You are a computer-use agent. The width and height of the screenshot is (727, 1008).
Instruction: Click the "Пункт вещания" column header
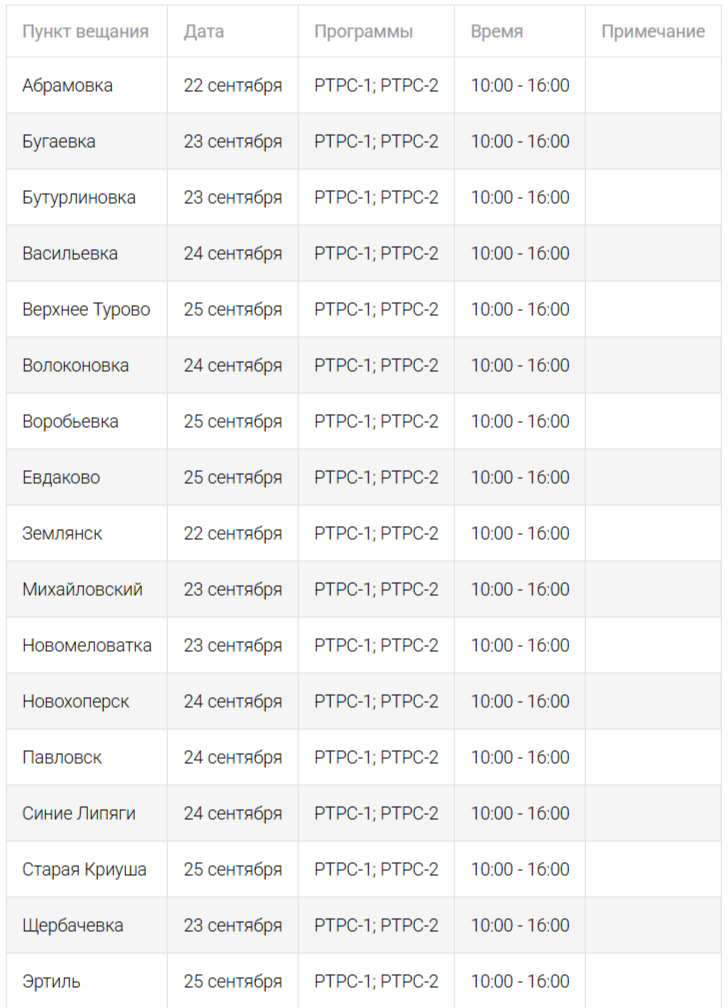coord(85,31)
